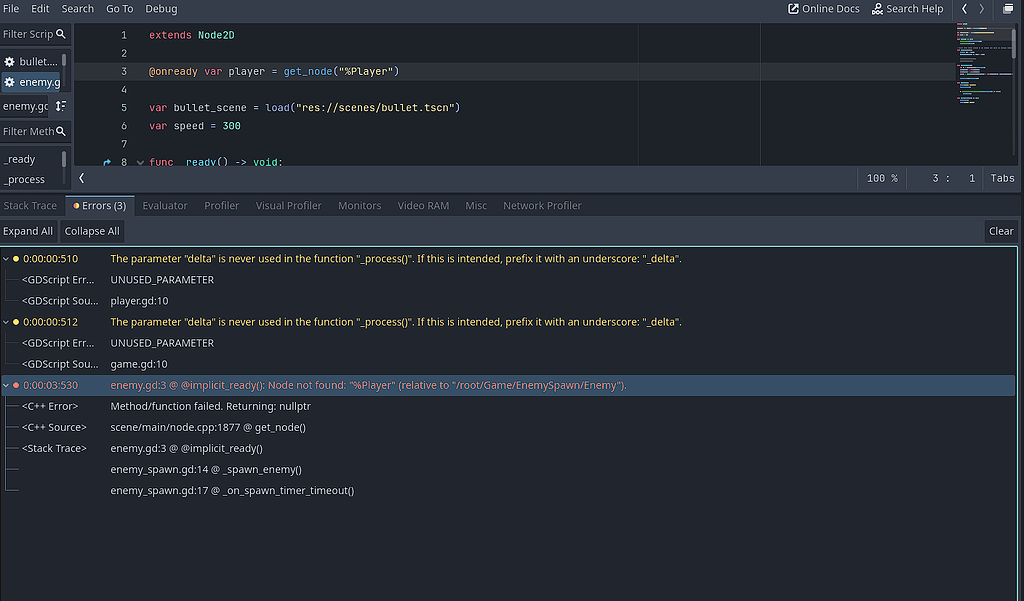Click the Filter Methods search icon
The image size is (1024, 601).
[60, 131]
